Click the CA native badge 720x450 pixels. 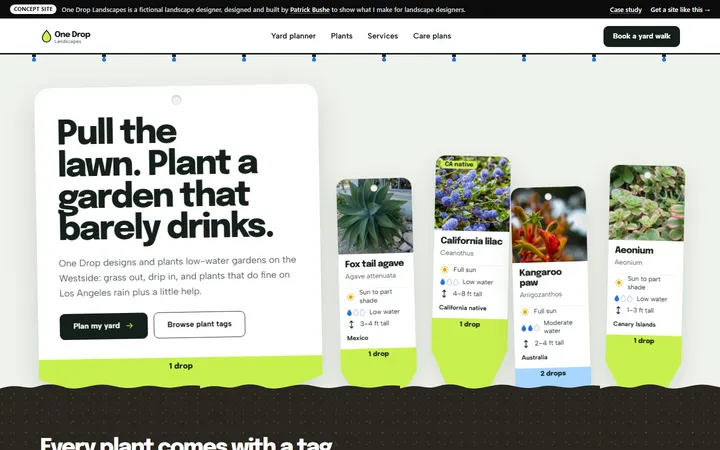[x=459, y=164]
